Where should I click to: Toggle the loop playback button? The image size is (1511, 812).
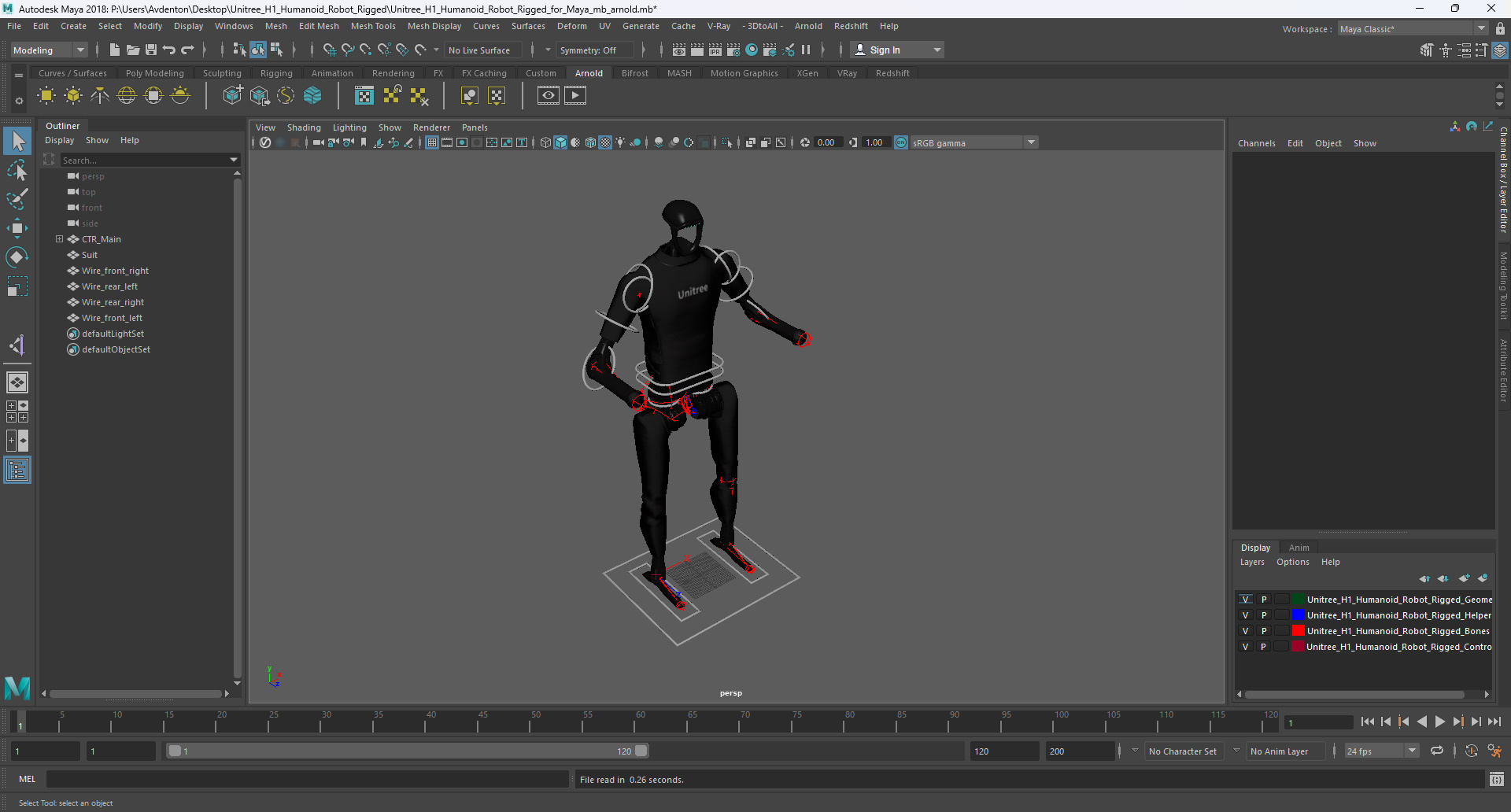[1437, 751]
